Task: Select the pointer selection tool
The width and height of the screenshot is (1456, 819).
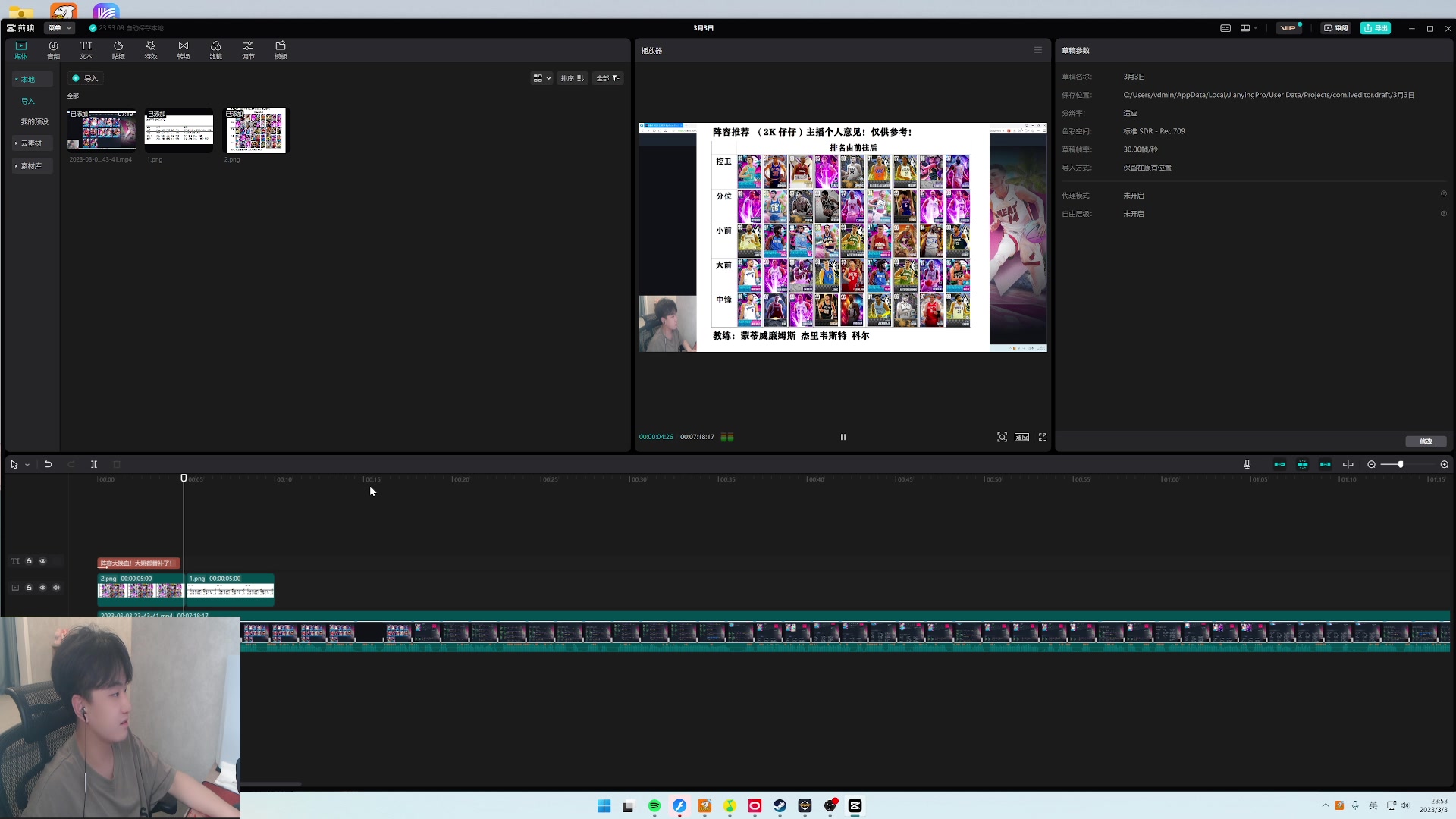Action: point(14,464)
